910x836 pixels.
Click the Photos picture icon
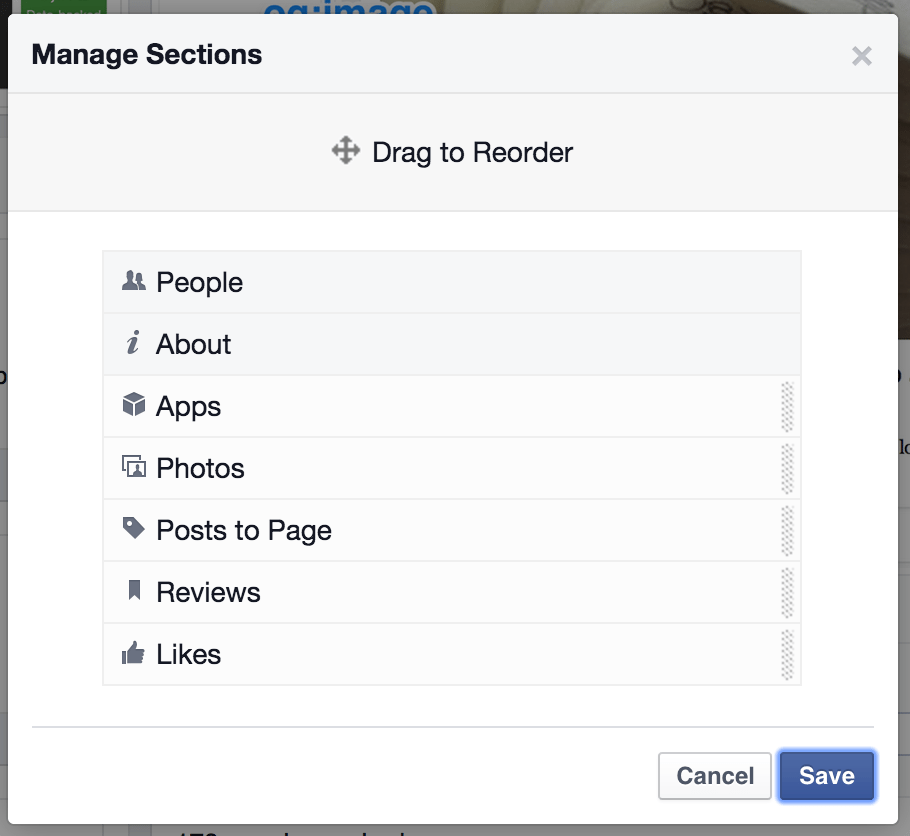point(133,468)
